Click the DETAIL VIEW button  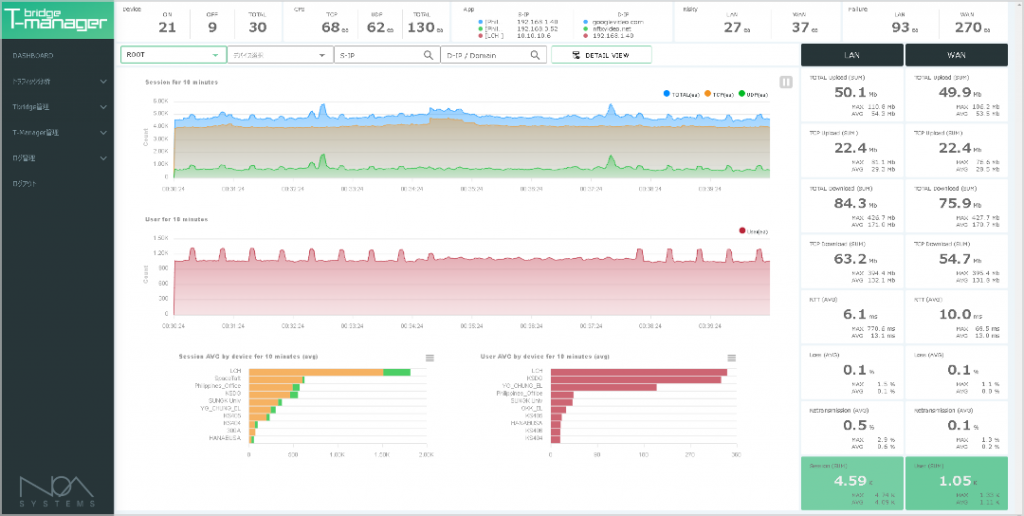click(x=601, y=55)
